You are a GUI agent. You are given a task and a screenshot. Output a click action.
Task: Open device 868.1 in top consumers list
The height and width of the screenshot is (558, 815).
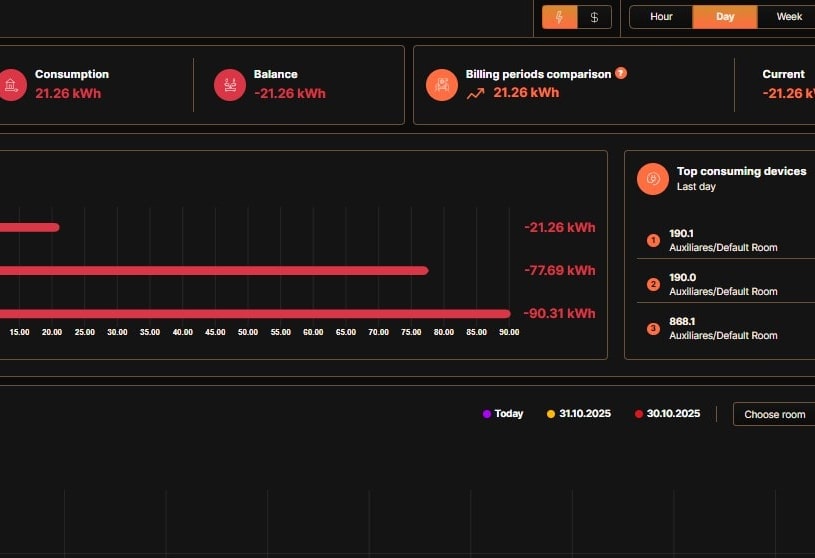click(x=723, y=328)
